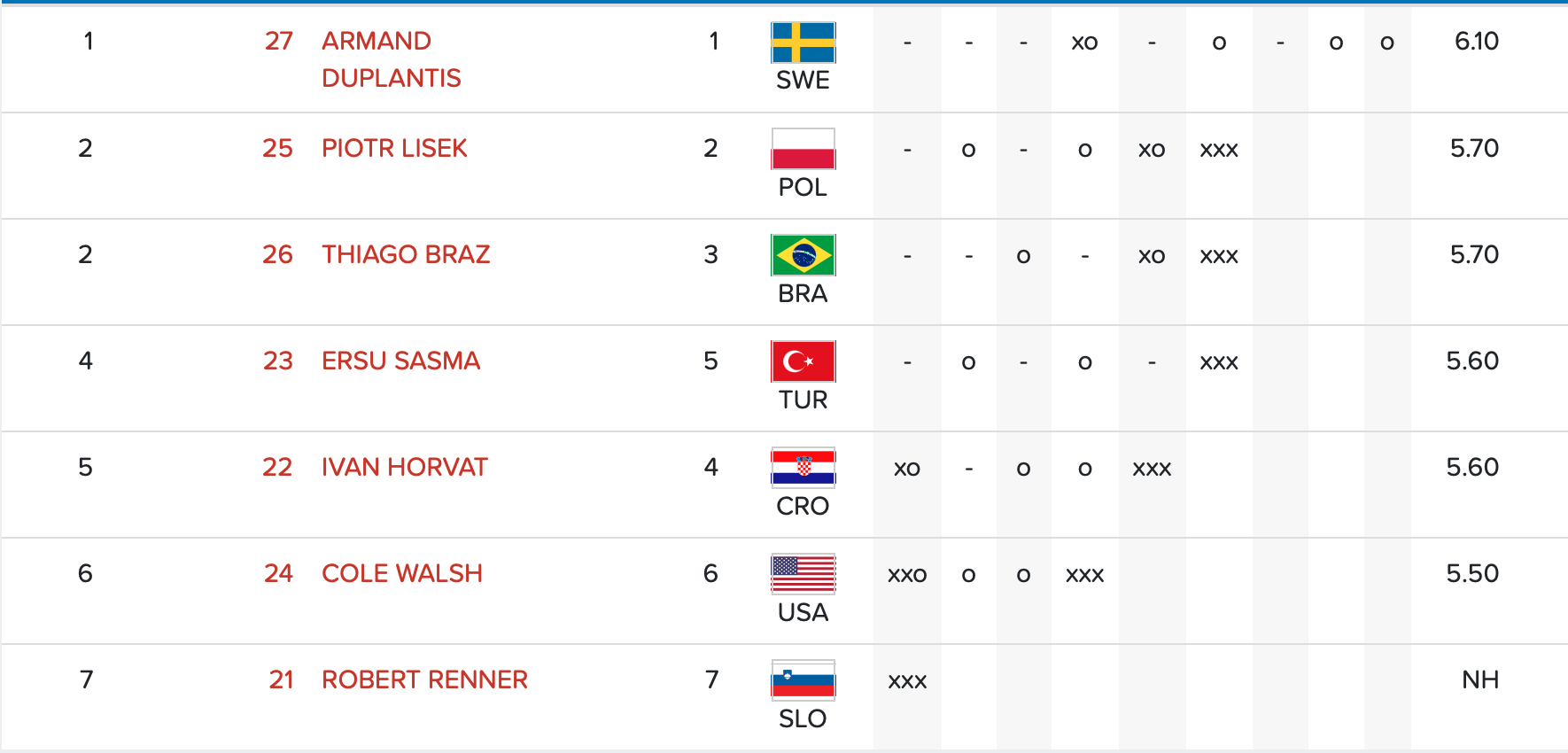
Task: Open Ersu Sasma athlete profile
Action: 400,361
